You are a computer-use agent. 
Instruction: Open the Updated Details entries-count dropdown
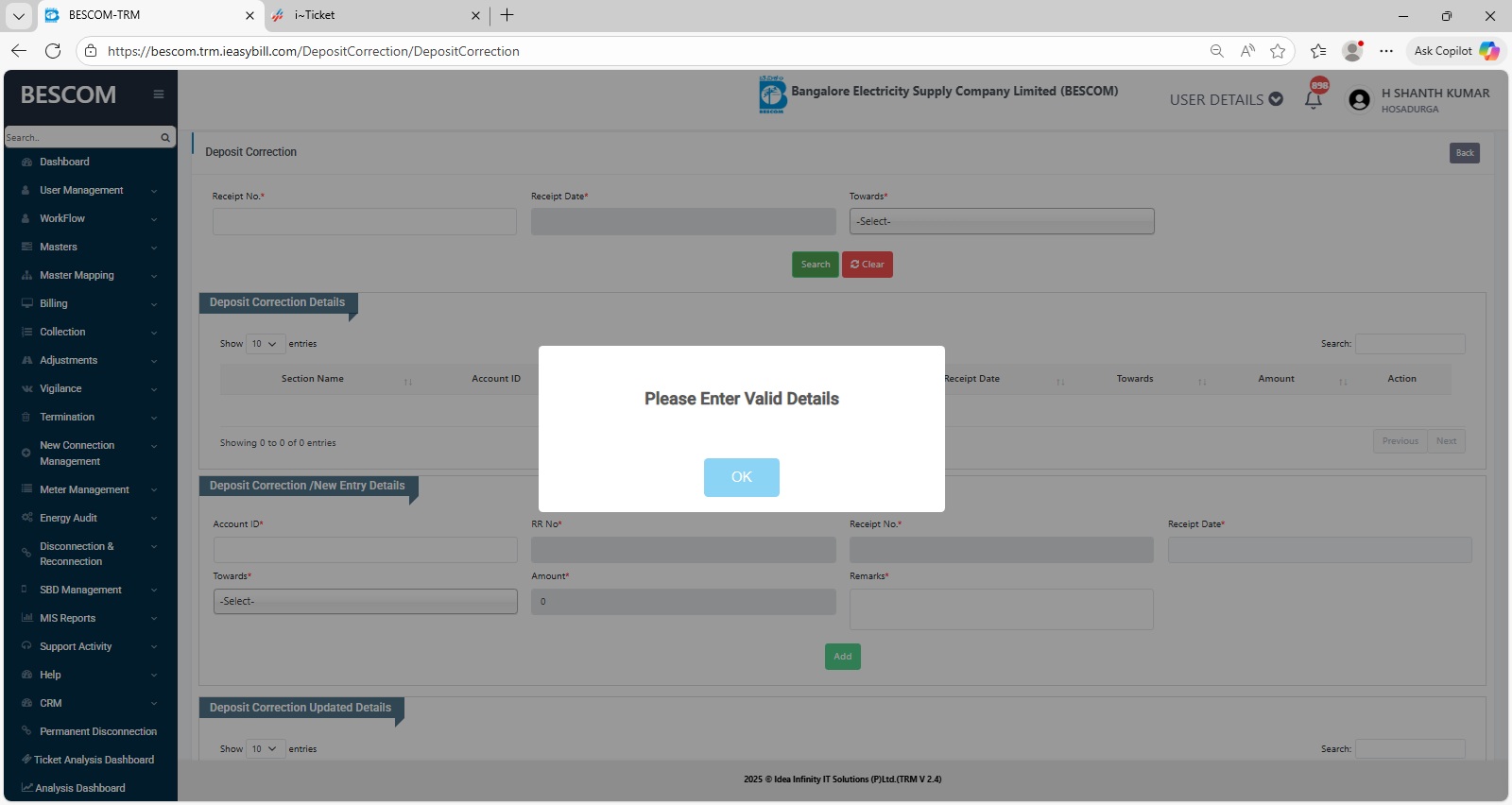point(266,749)
